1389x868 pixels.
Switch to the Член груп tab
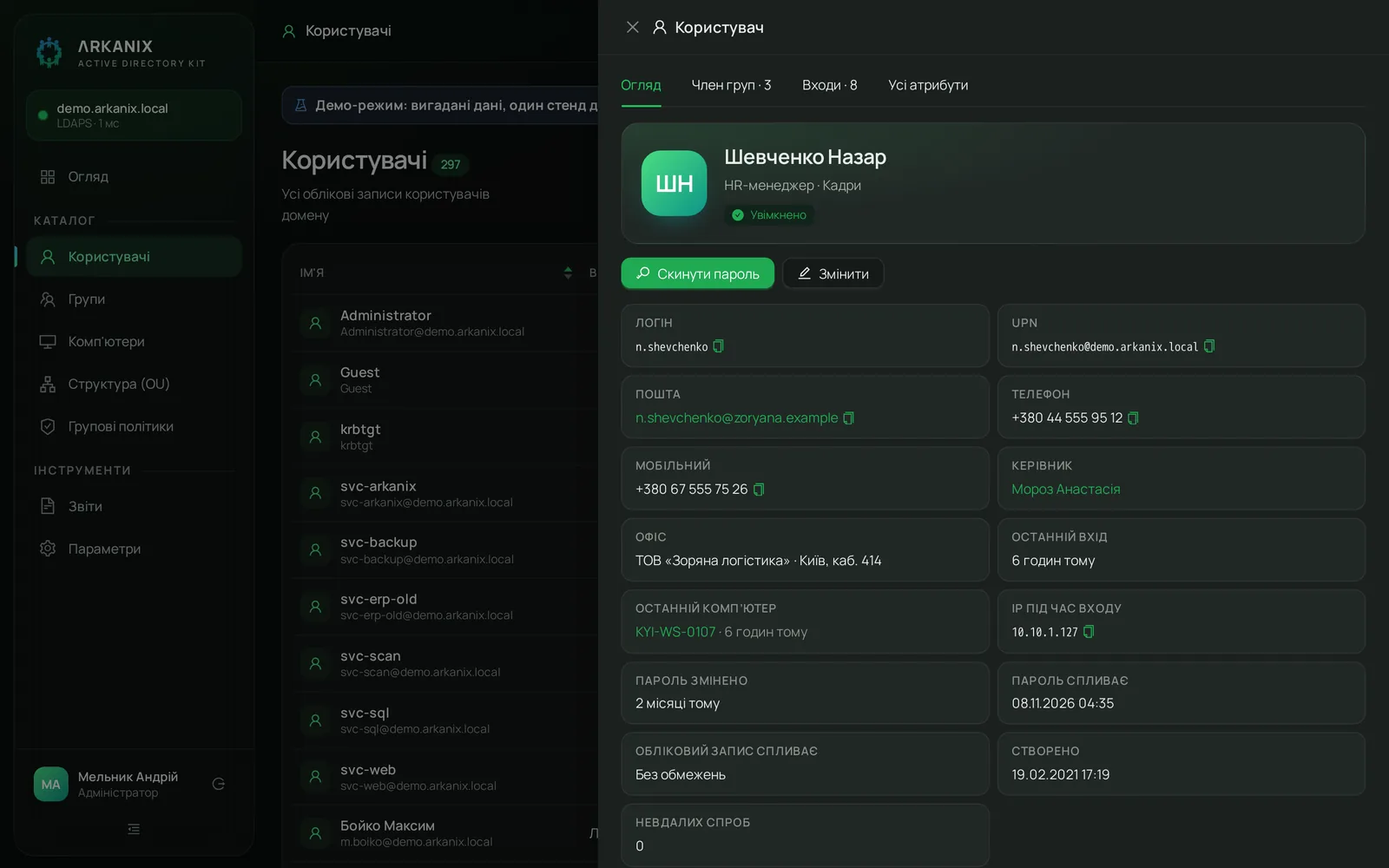(x=731, y=85)
